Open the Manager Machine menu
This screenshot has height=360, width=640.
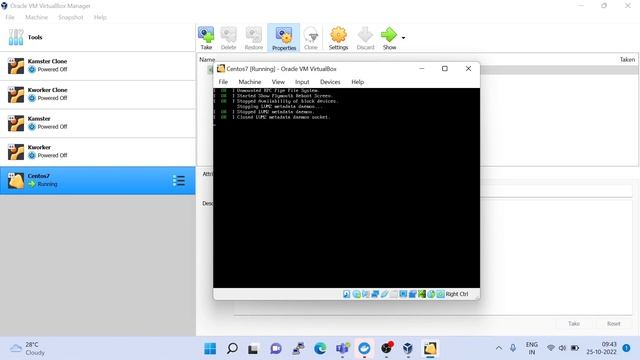pyautogui.click(x=36, y=17)
